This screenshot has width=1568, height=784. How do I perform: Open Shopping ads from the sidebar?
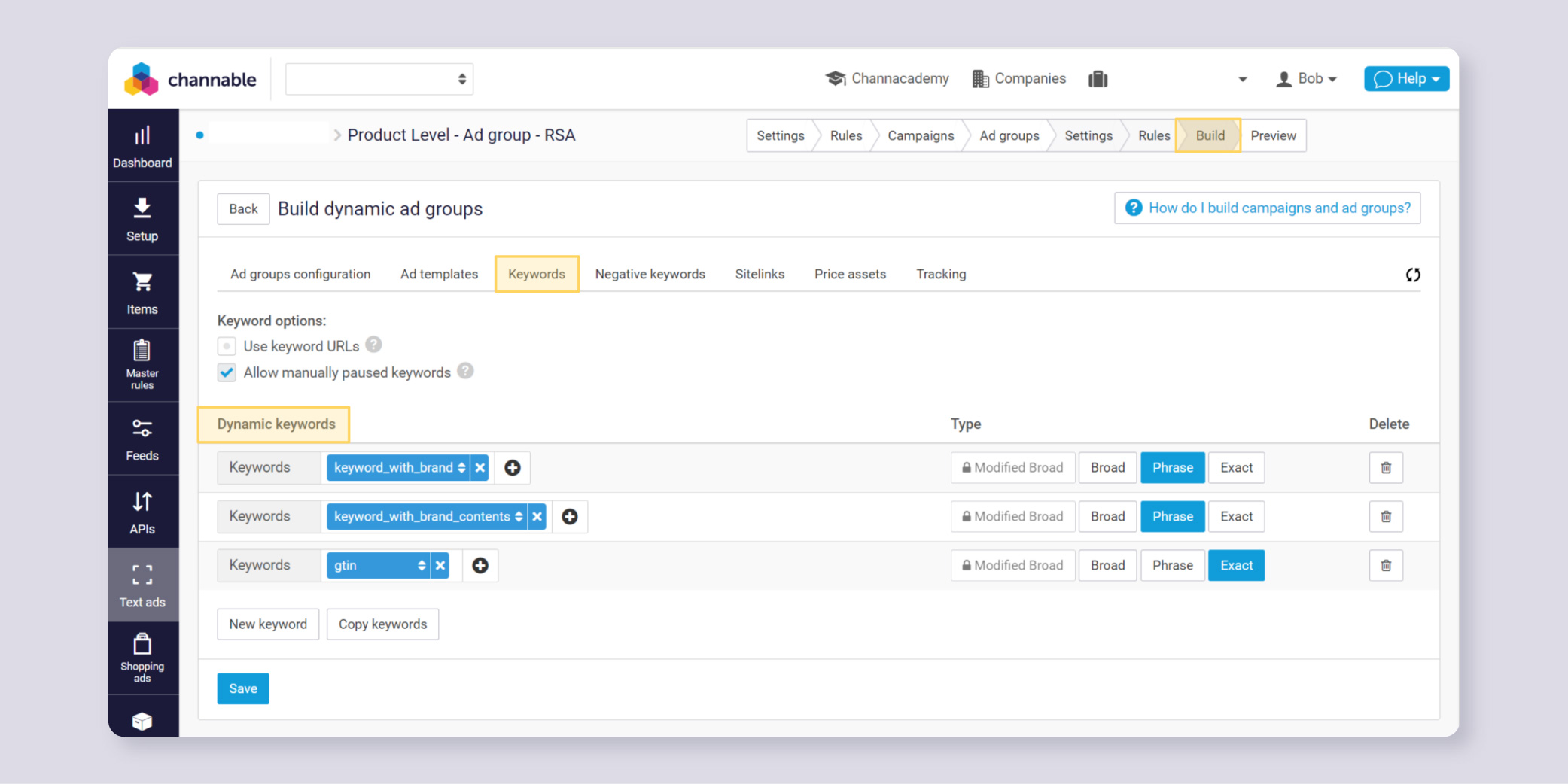tap(142, 658)
